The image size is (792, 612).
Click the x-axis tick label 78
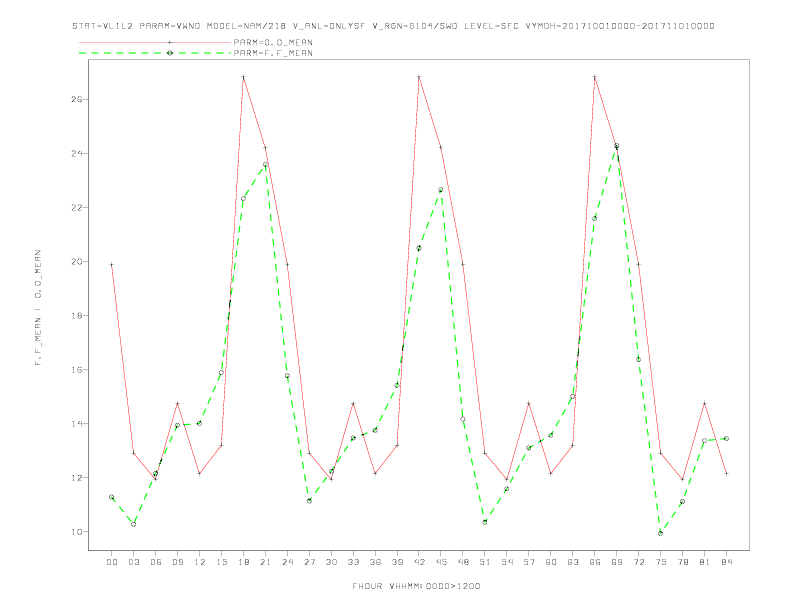click(682, 562)
